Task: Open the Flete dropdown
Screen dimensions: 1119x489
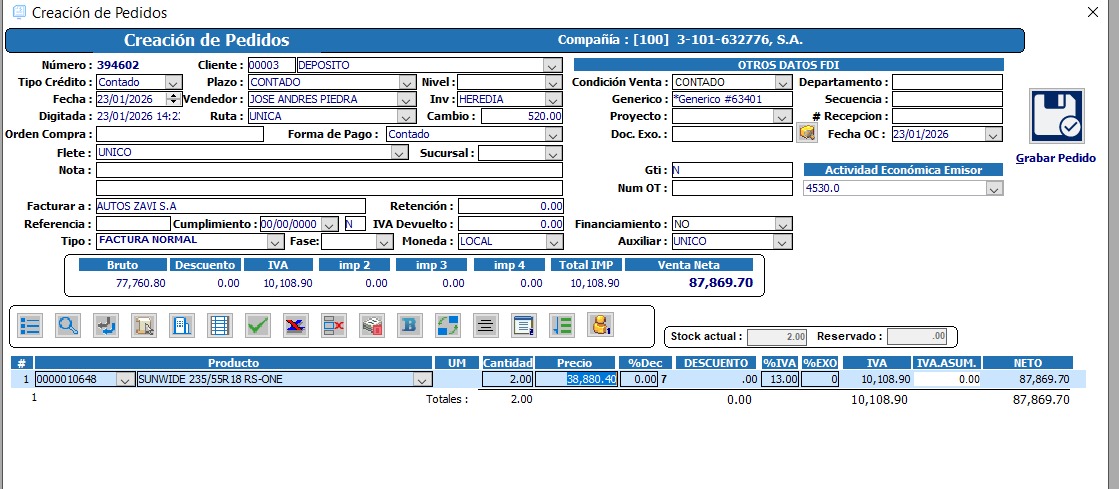Action: click(399, 153)
